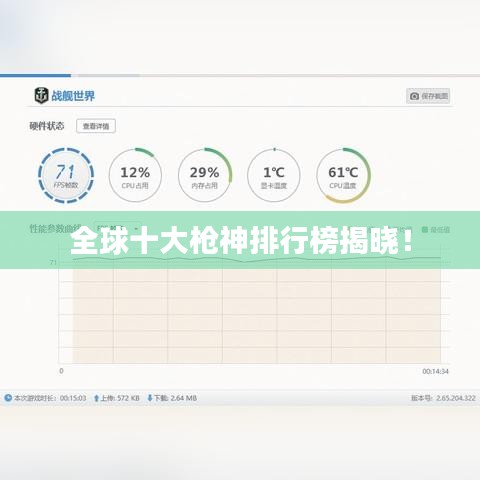Open hardware details via the 查看详情 button
This screenshot has width=480, height=480.
pyautogui.click(x=96, y=126)
